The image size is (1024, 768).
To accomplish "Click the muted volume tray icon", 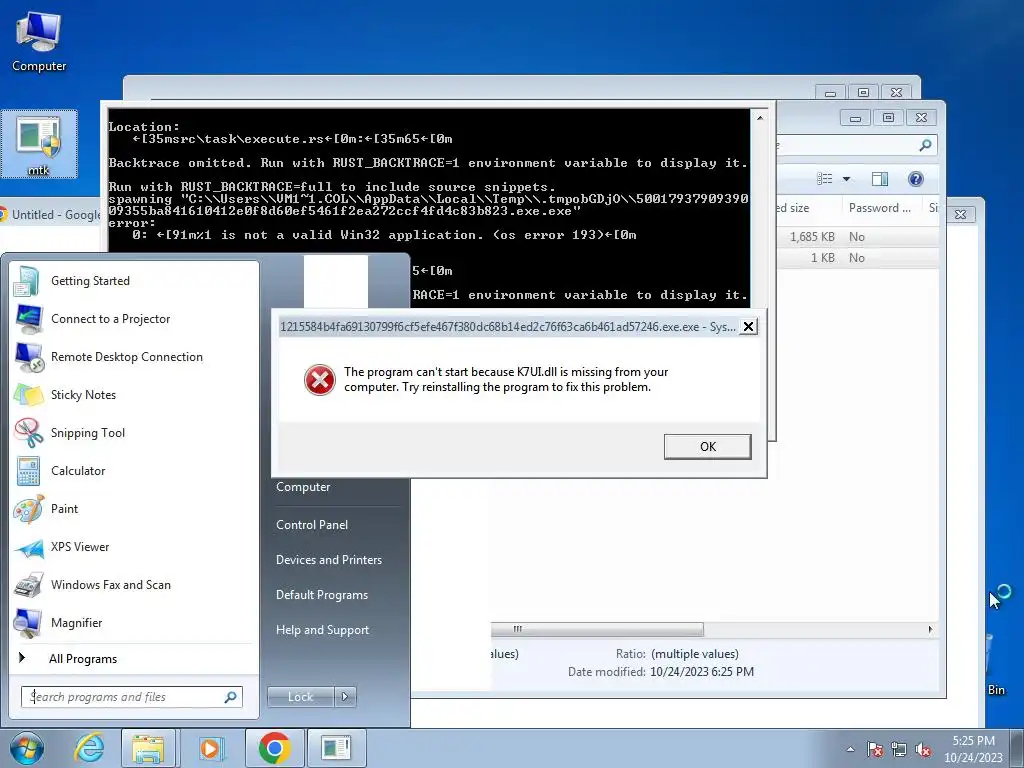I will pos(923,749).
